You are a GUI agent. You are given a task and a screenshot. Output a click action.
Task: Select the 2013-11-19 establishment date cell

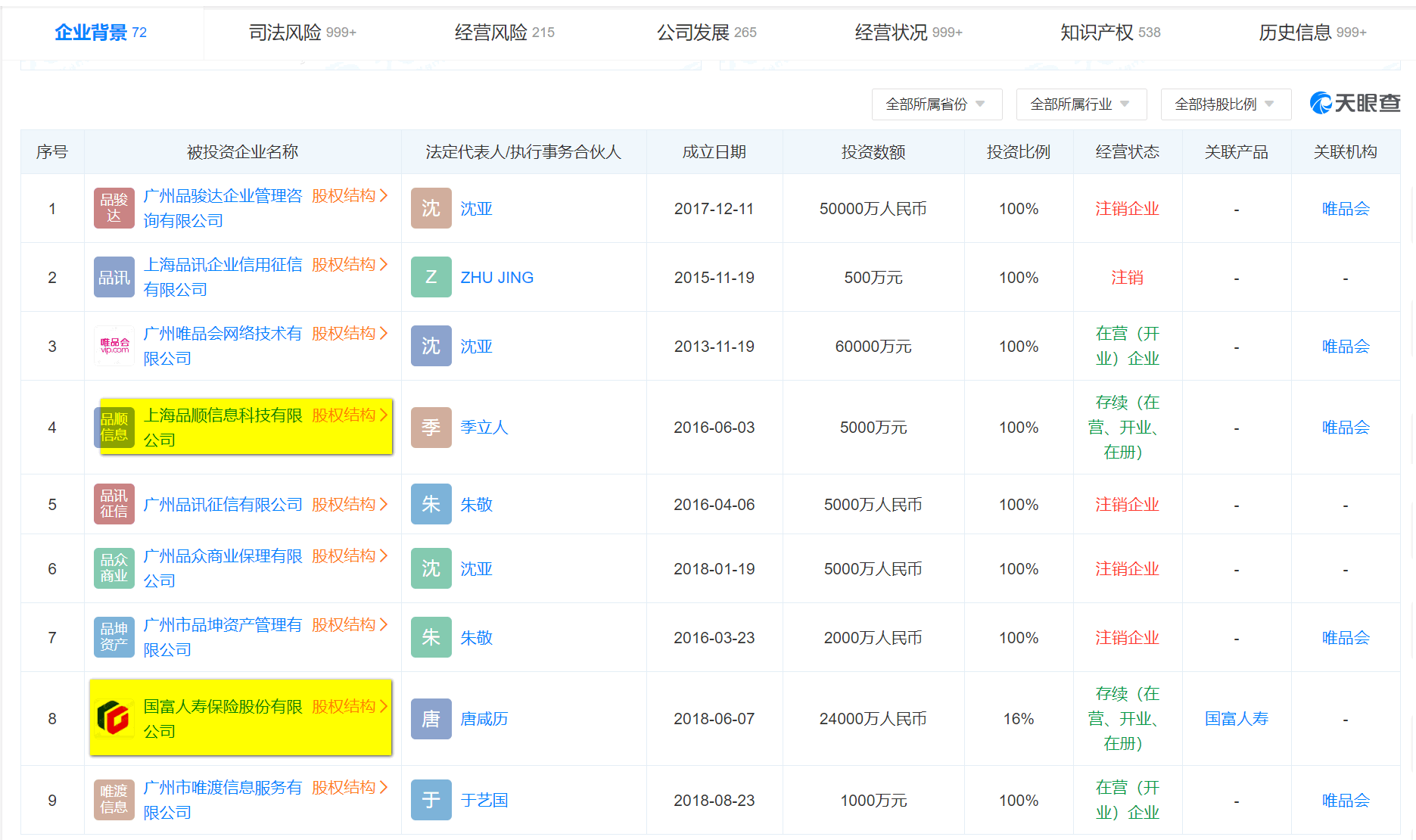pyautogui.click(x=714, y=347)
